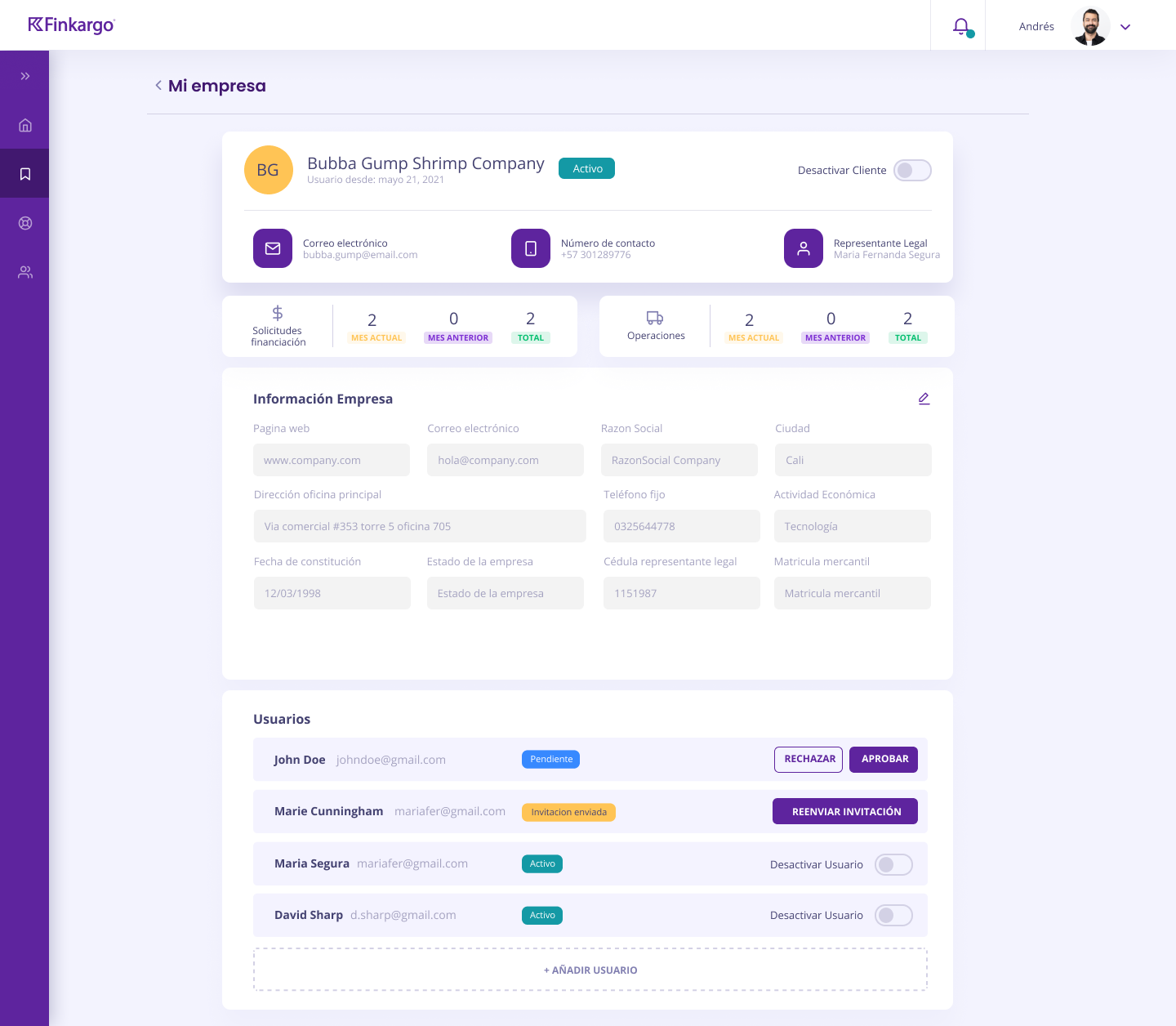Click the Pendiente badge for John Doe
Viewport: 1176px width, 1026px height.
[x=551, y=759]
